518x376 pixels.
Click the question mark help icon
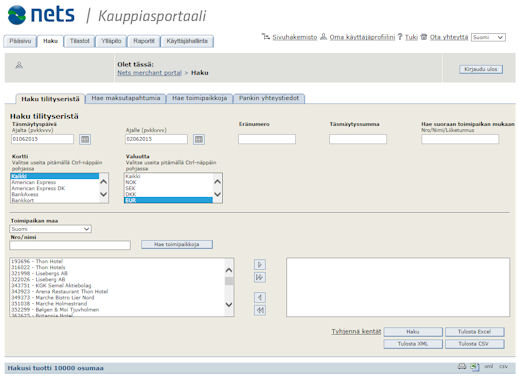[x=400, y=37]
